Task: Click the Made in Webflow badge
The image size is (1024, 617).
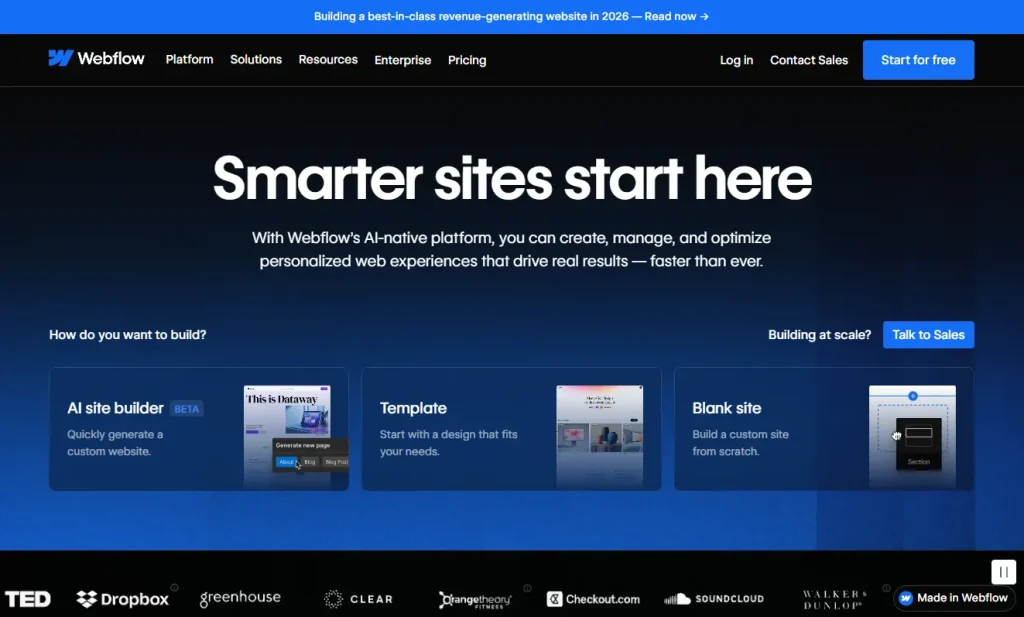Action: (953, 597)
